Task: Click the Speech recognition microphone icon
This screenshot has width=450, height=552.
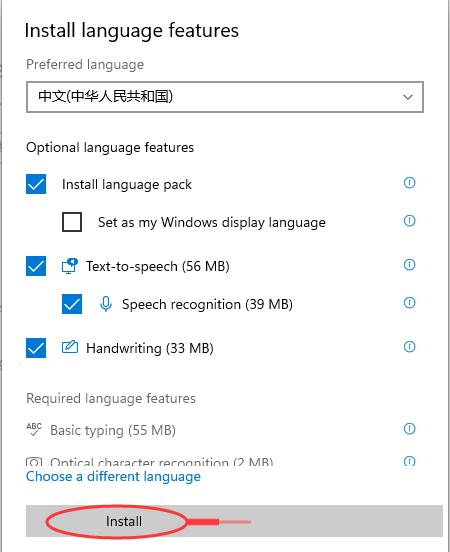Action: click(106, 304)
